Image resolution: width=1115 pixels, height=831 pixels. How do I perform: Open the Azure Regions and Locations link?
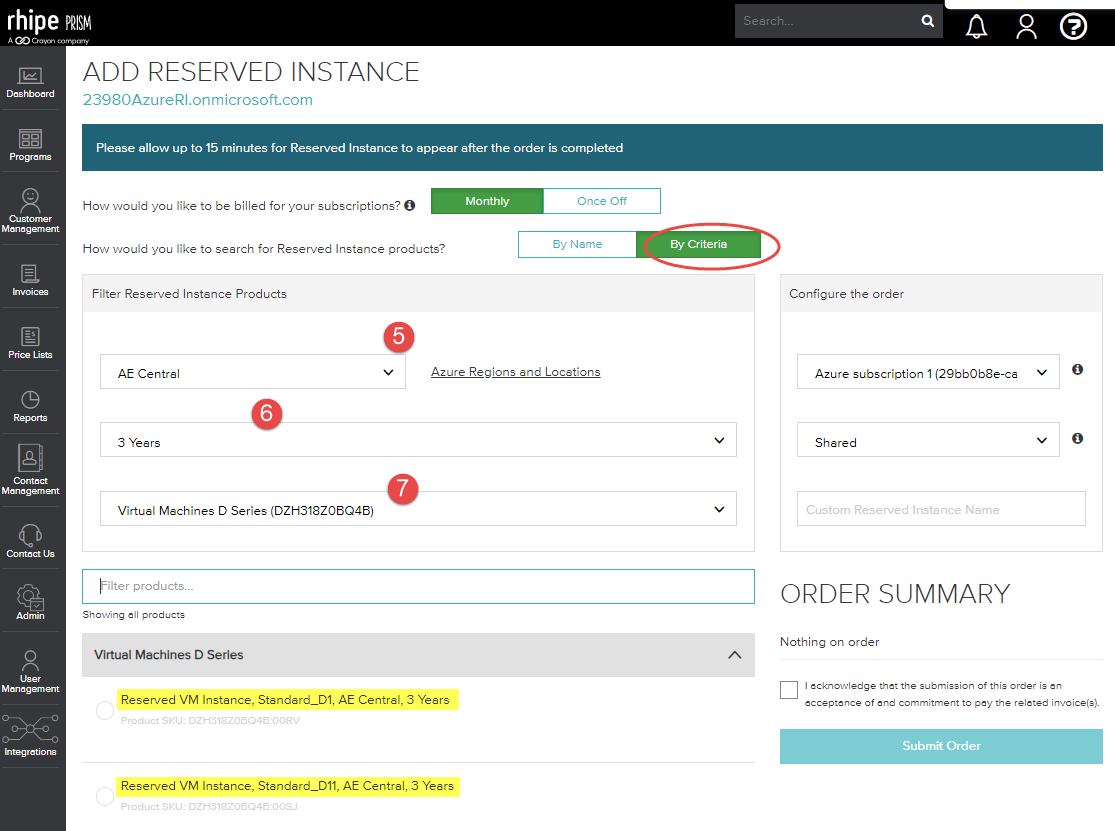click(515, 371)
